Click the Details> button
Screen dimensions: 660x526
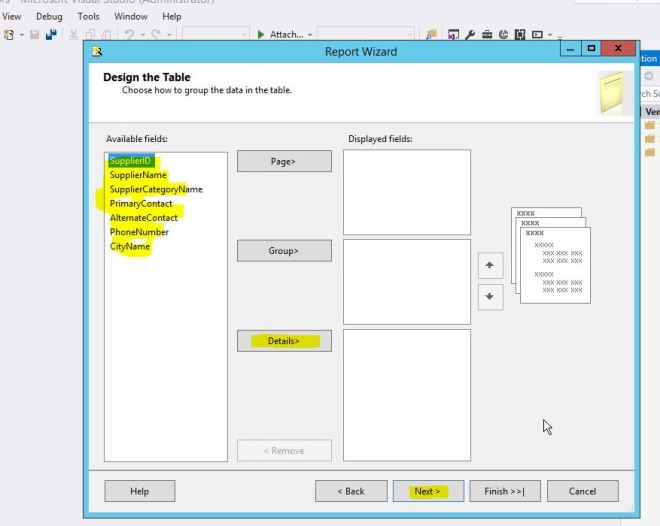click(284, 341)
